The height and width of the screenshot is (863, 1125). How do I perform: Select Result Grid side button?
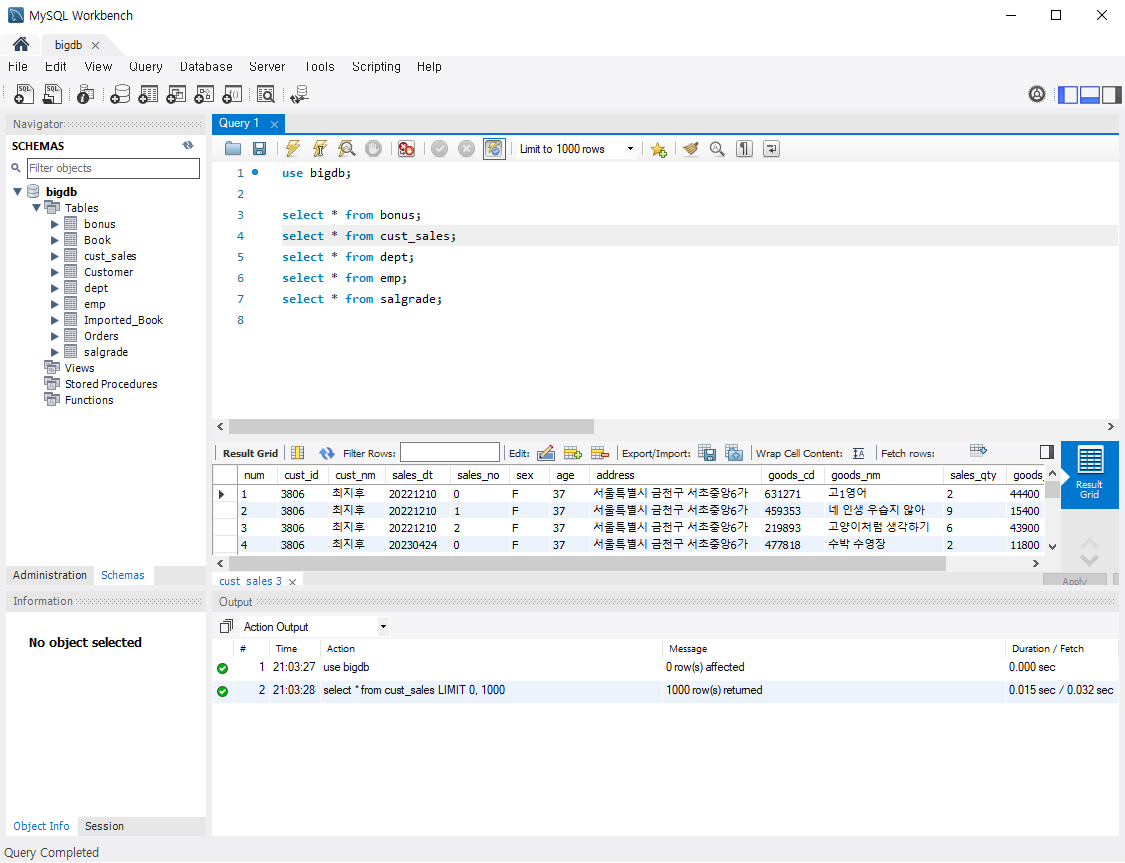1089,474
